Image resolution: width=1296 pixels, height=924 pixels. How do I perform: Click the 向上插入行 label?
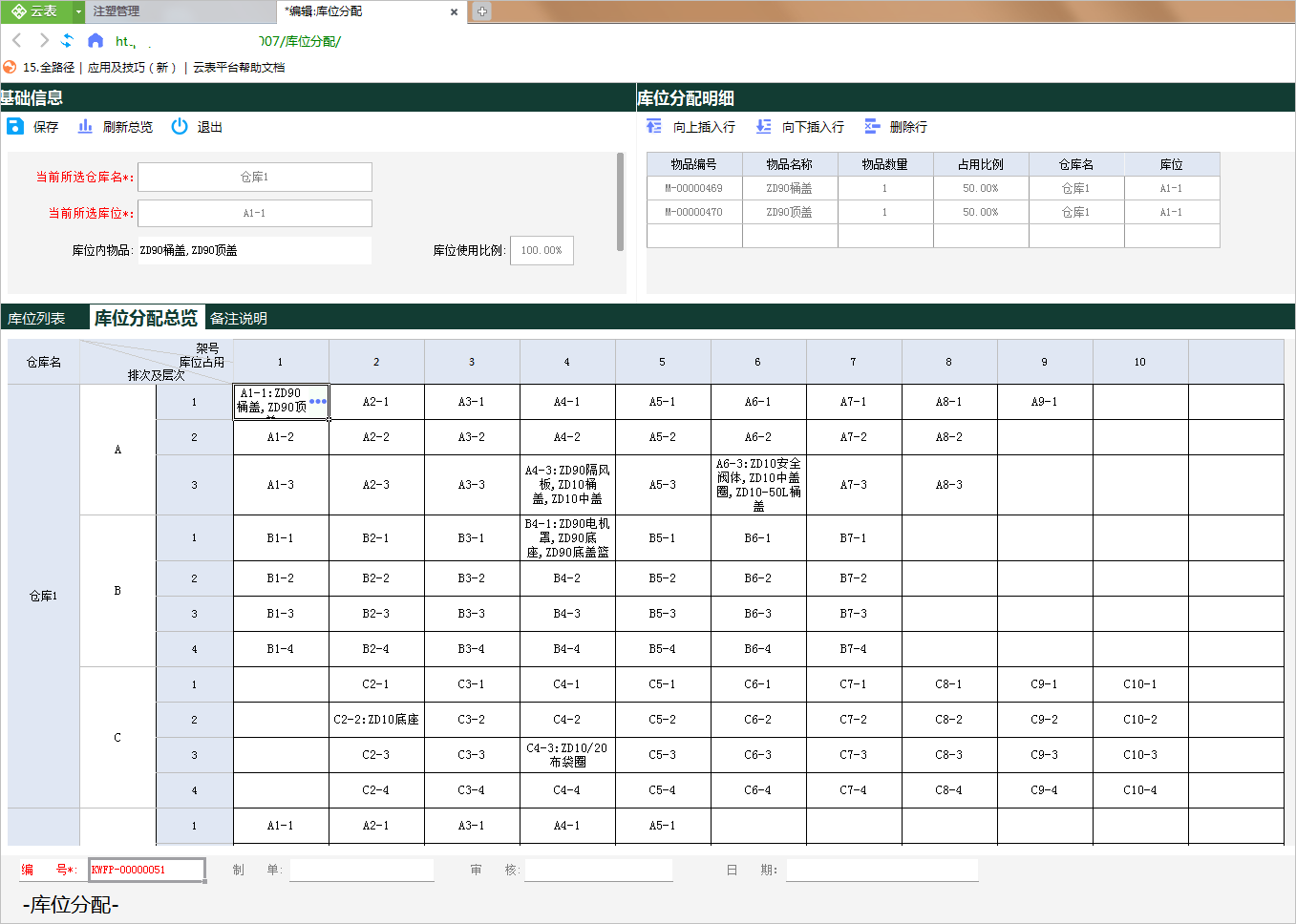pos(704,127)
